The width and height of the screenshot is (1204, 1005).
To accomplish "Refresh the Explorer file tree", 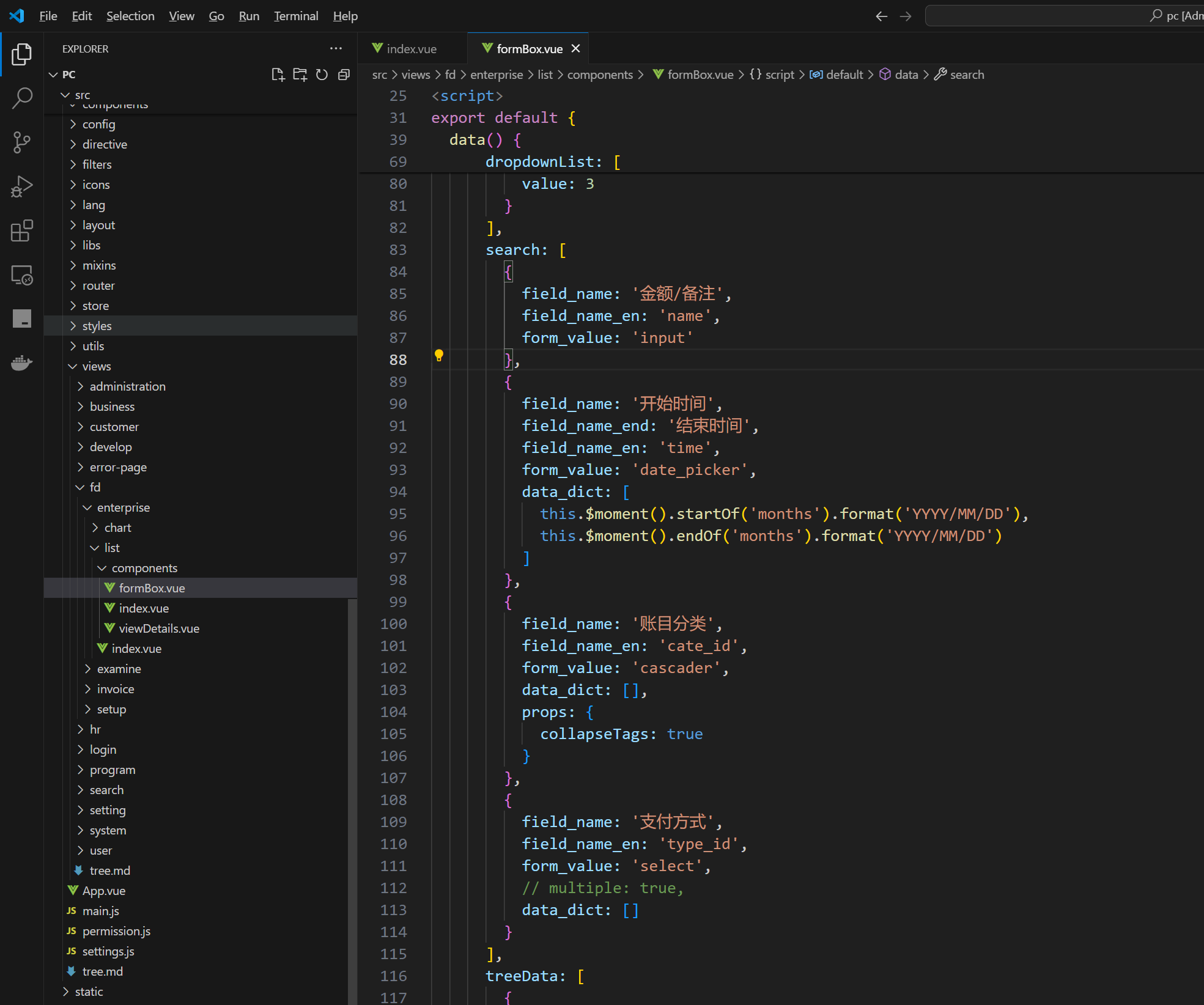I will 322,75.
